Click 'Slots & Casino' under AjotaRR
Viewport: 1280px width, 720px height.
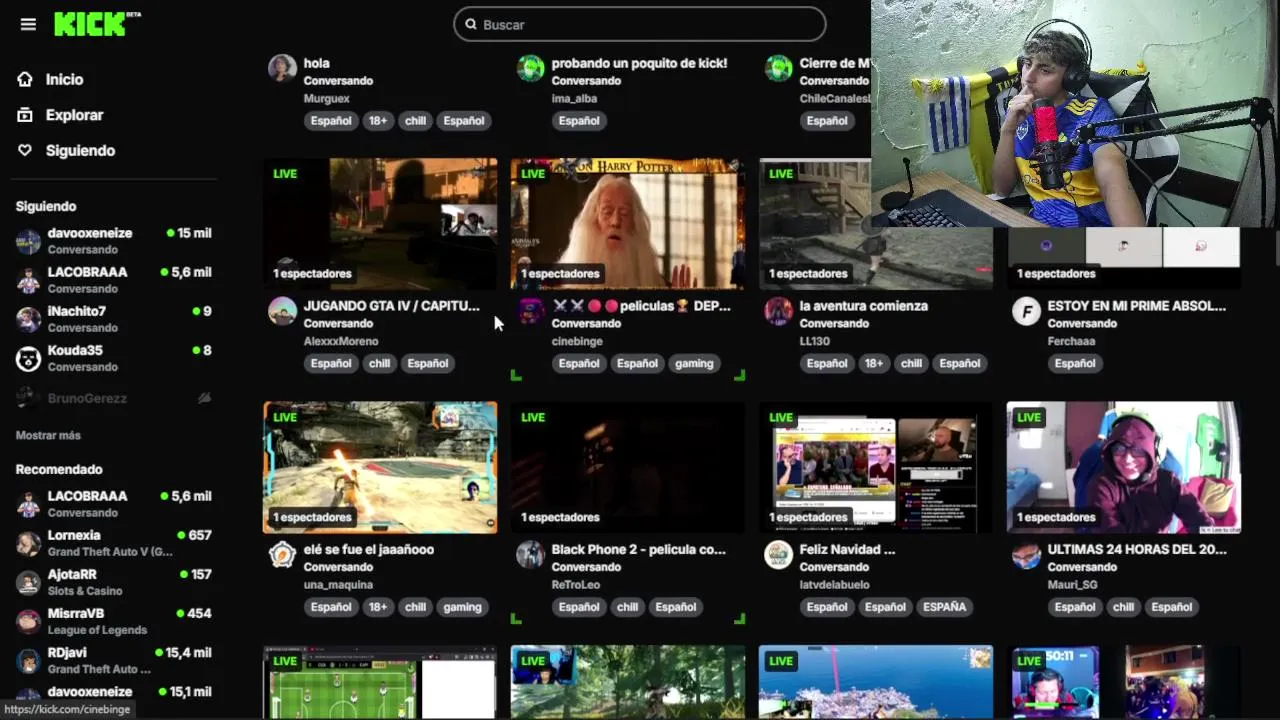(85, 591)
